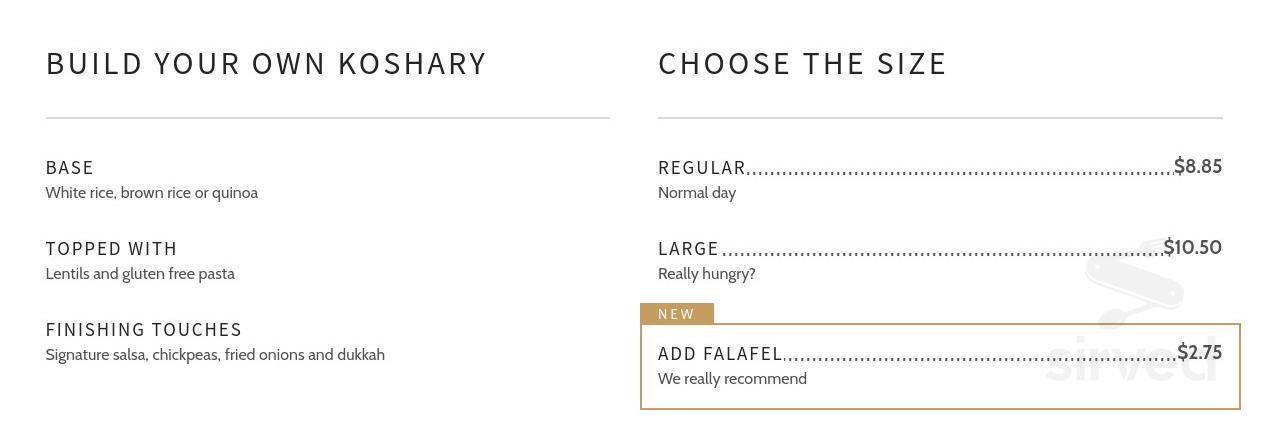Click the Lentils and gluten free pasta description

point(140,274)
